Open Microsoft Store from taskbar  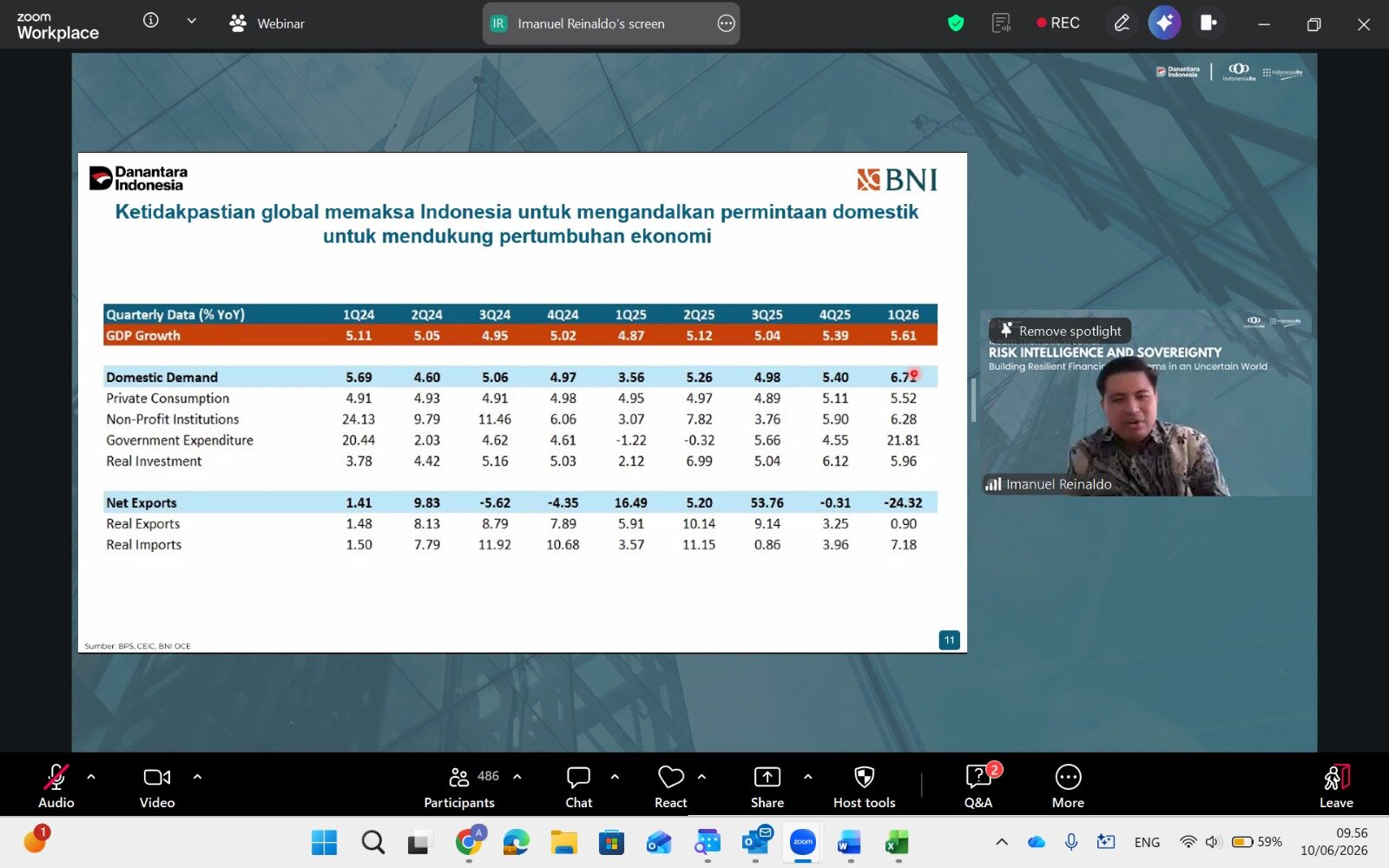click(x=611, y=842)
